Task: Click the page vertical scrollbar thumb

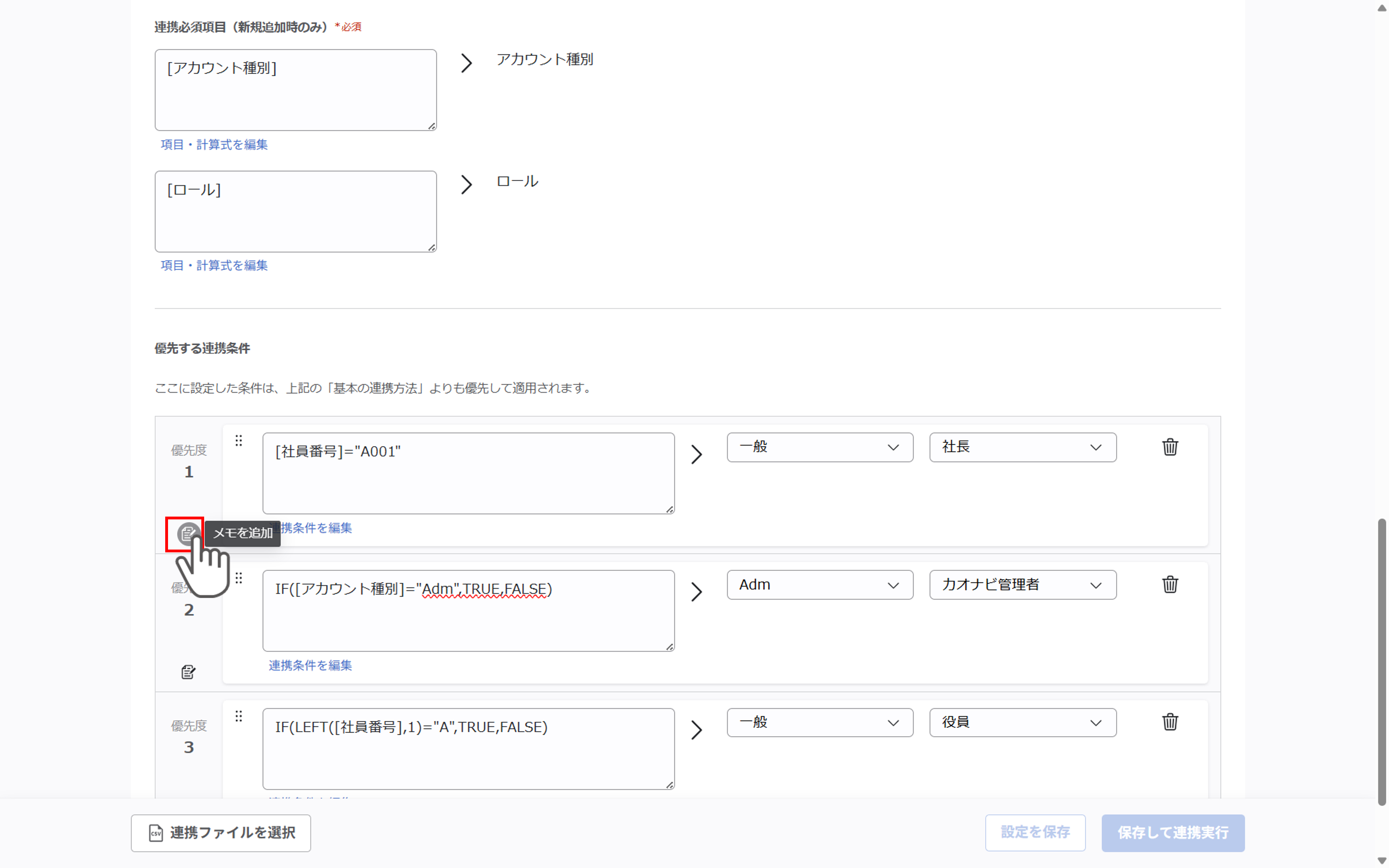Action: (x=1382, y=662)
